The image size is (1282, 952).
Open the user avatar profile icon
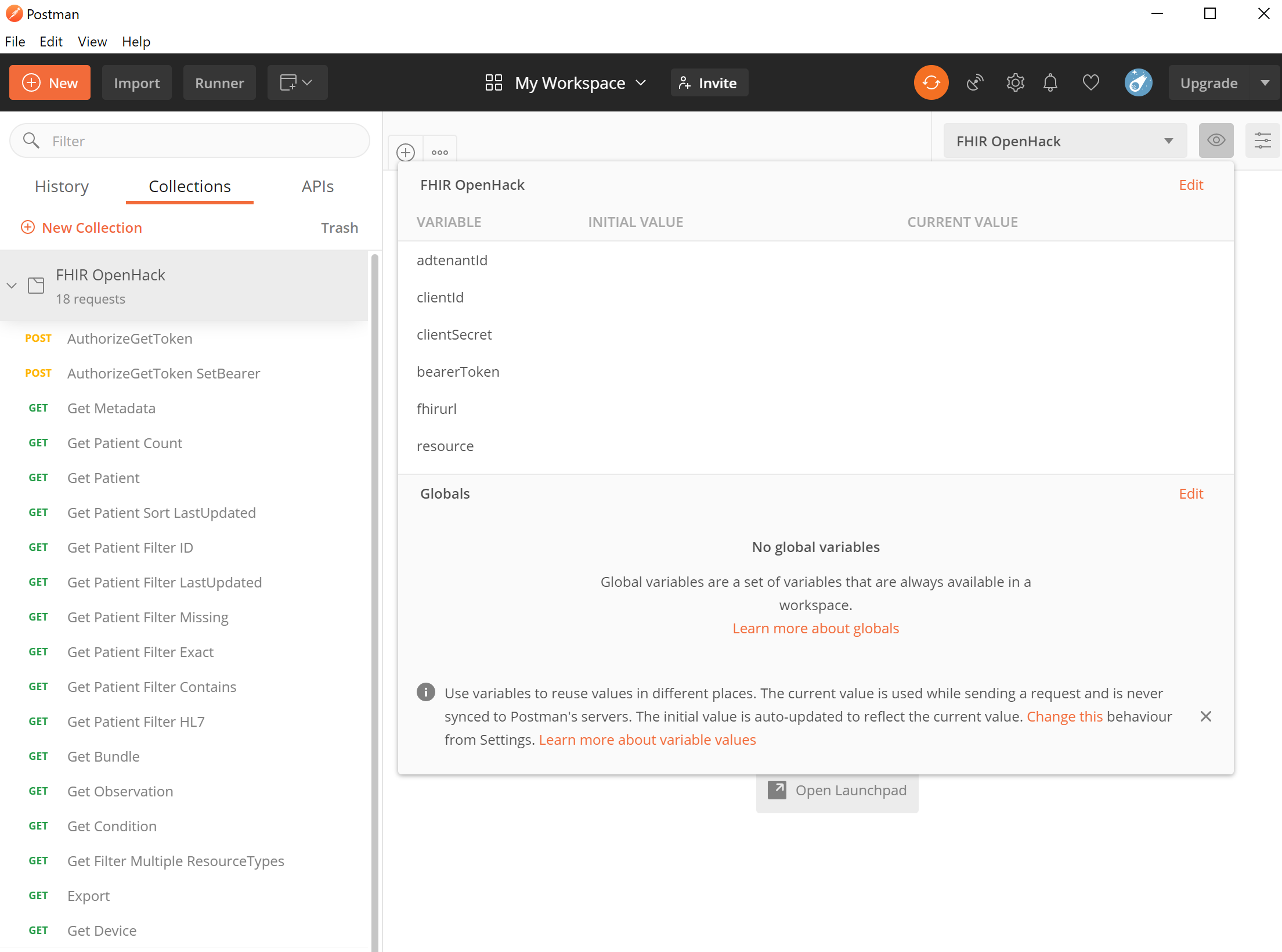click(x=1138, y=82)
